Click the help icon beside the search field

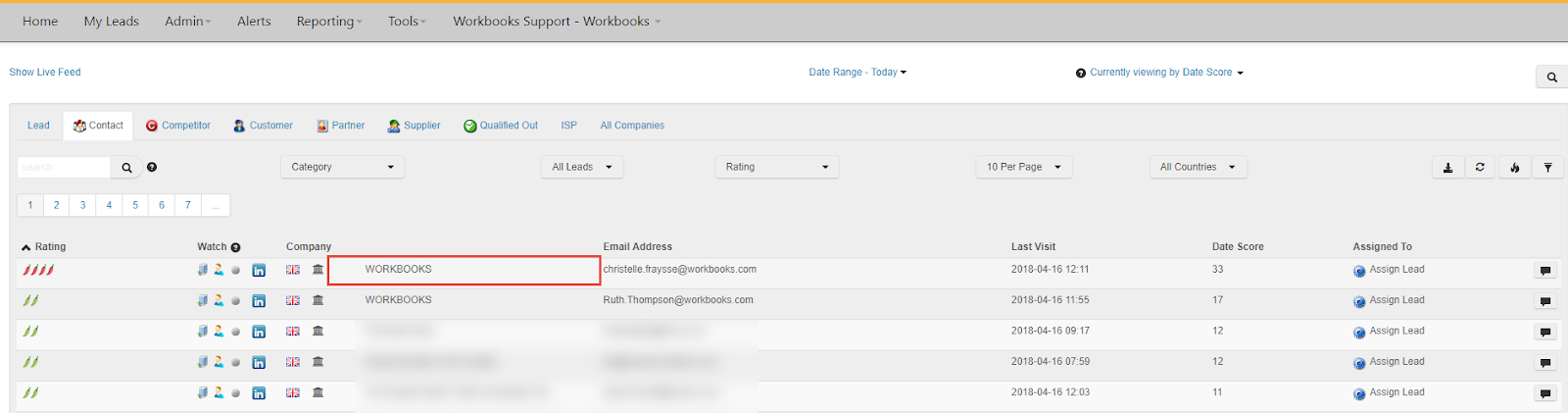tap(152, 167)
